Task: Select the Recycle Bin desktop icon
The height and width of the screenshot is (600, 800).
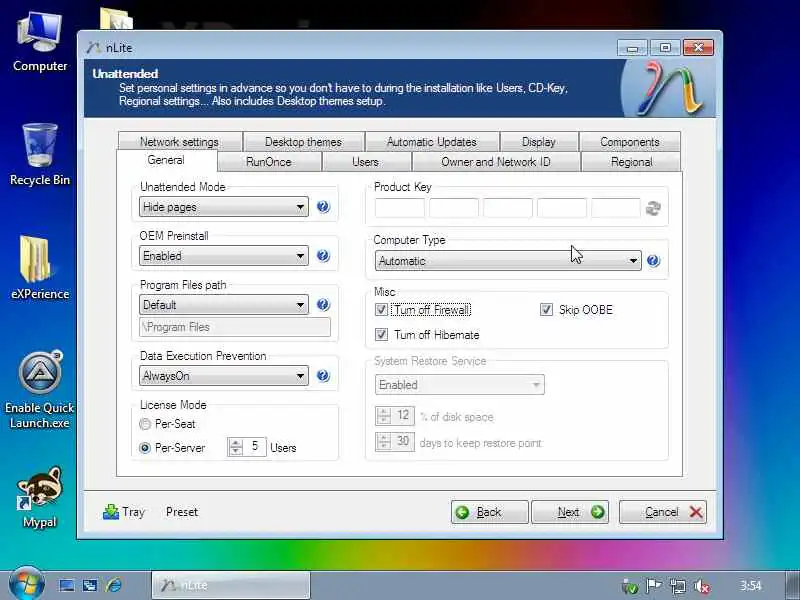Action: point(40,155)
